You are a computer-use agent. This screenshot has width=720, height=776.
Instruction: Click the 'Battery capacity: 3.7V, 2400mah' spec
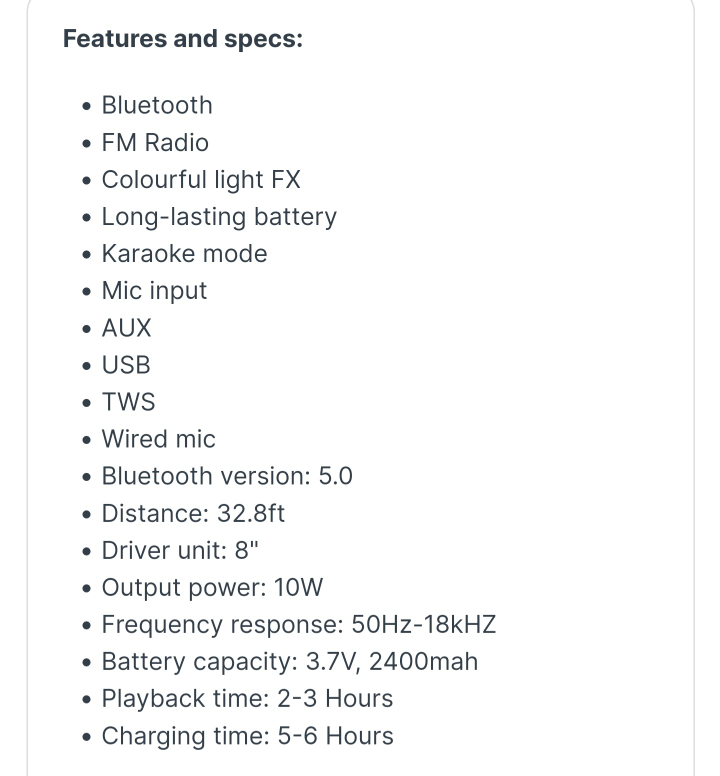pyautogui.click(x=289, y=661)
